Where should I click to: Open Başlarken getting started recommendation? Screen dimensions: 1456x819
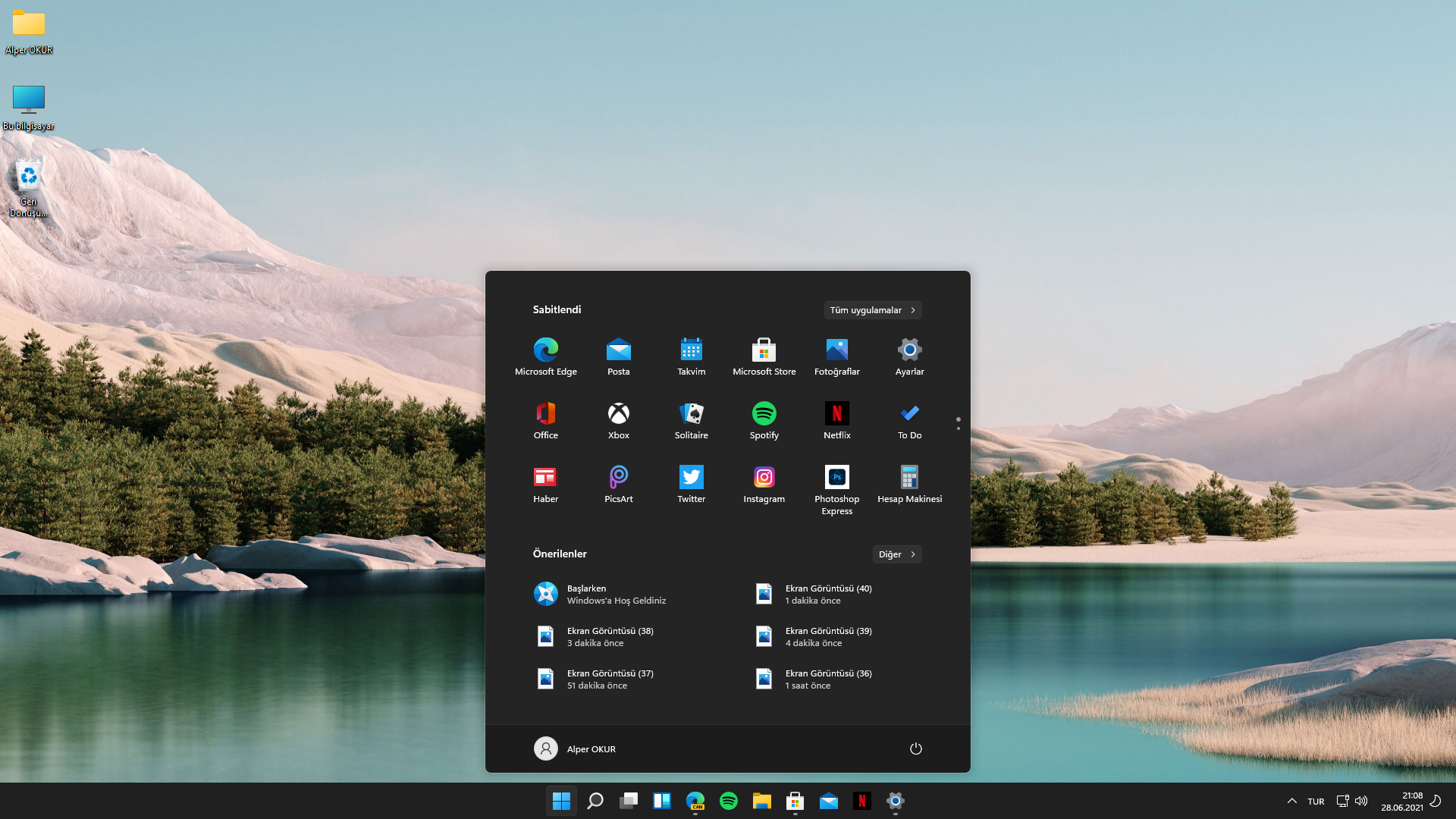(599, 594)
